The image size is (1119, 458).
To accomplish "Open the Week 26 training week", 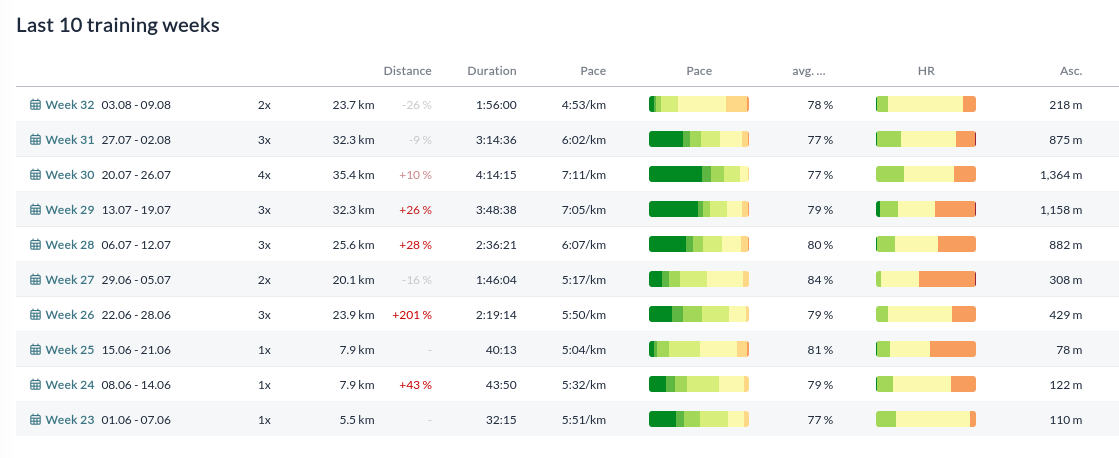I will (x=69, y=315).
